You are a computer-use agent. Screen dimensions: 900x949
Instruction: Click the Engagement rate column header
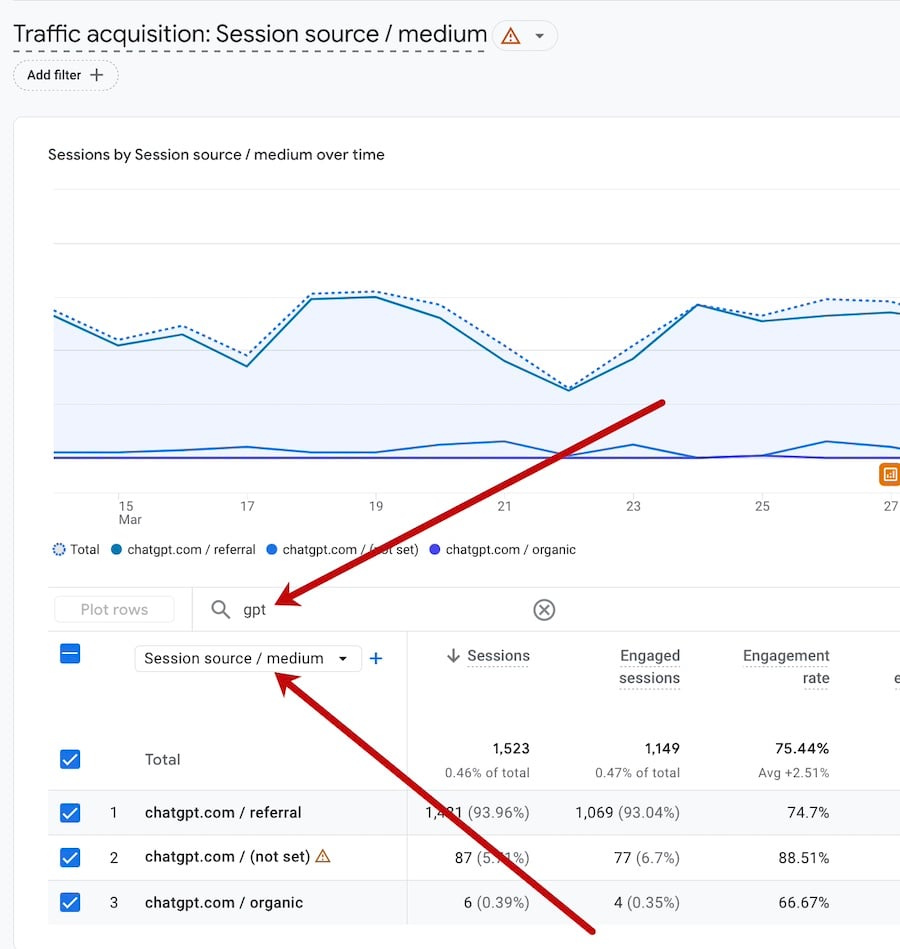(786, 667)
